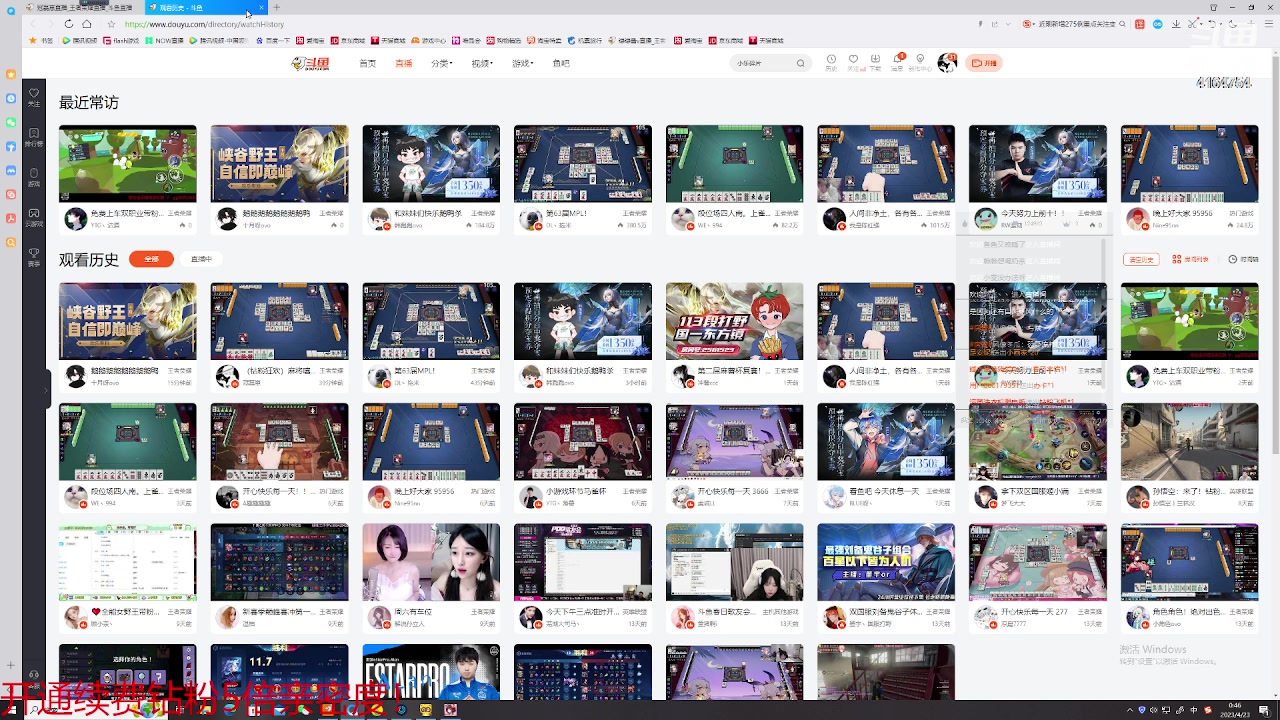Click the Douyu logo in header
Screen dimensions: 1280x720
point(310,63)
